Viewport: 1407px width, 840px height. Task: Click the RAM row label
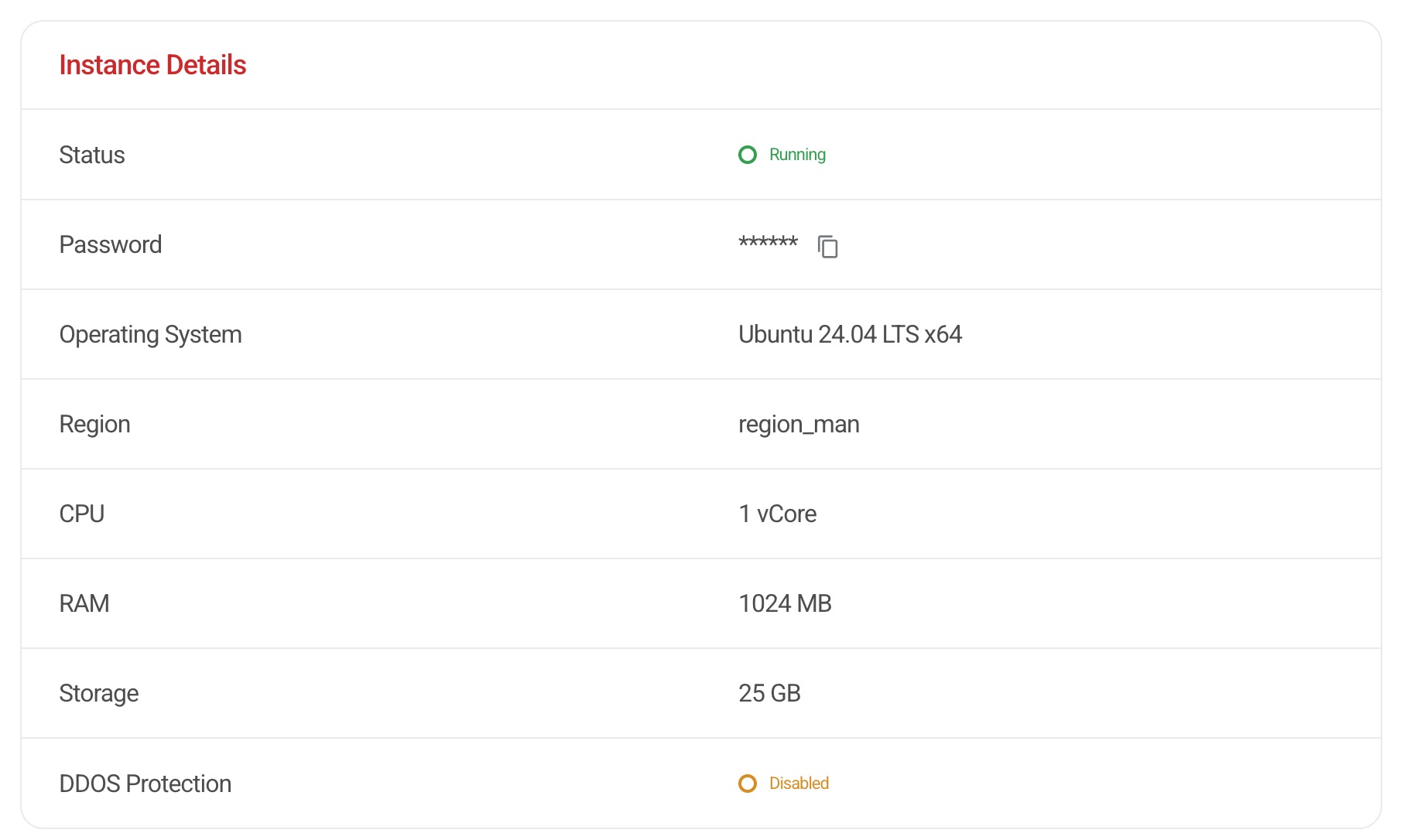(x=84, y=603)
